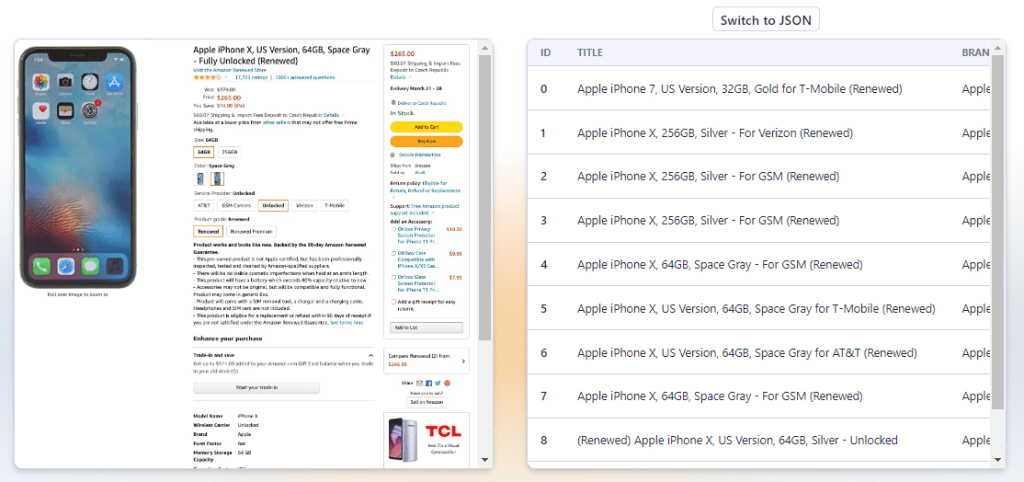1024x482 pixels.
Task: Open the Compare Renewed offers arrow
Action: pos(463,361)
